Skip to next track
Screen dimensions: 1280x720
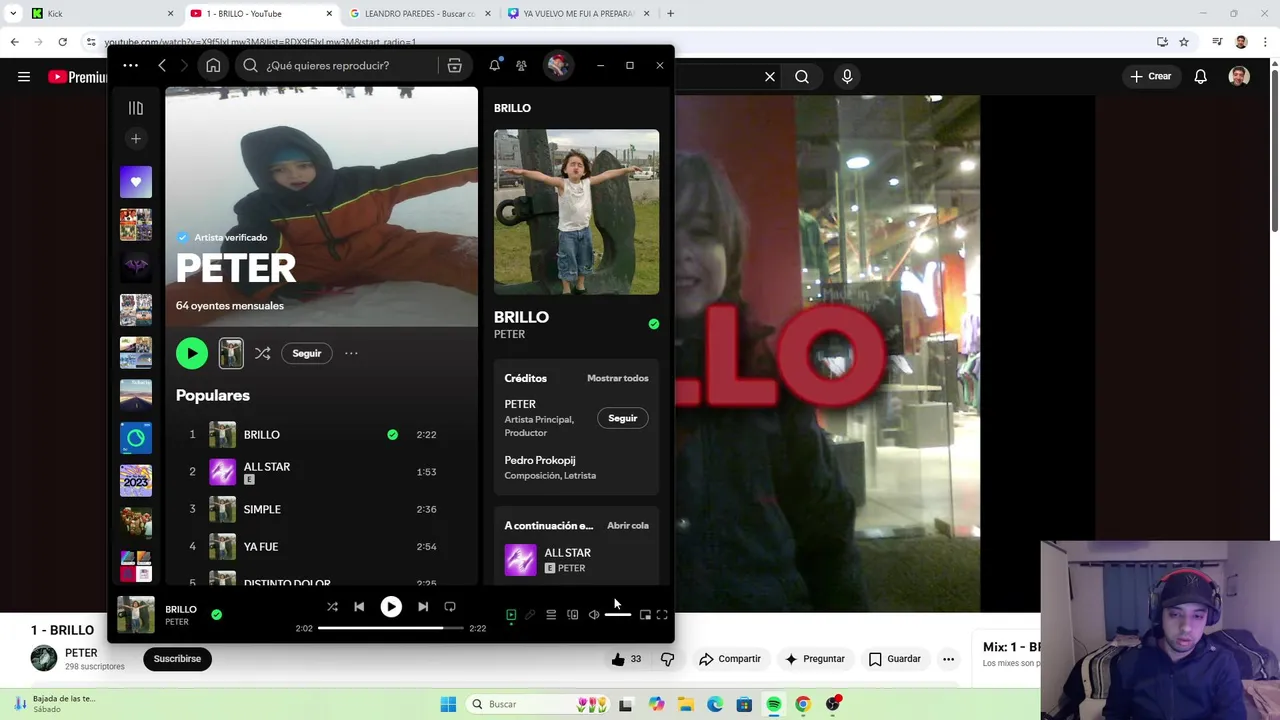tap(423, 606)
